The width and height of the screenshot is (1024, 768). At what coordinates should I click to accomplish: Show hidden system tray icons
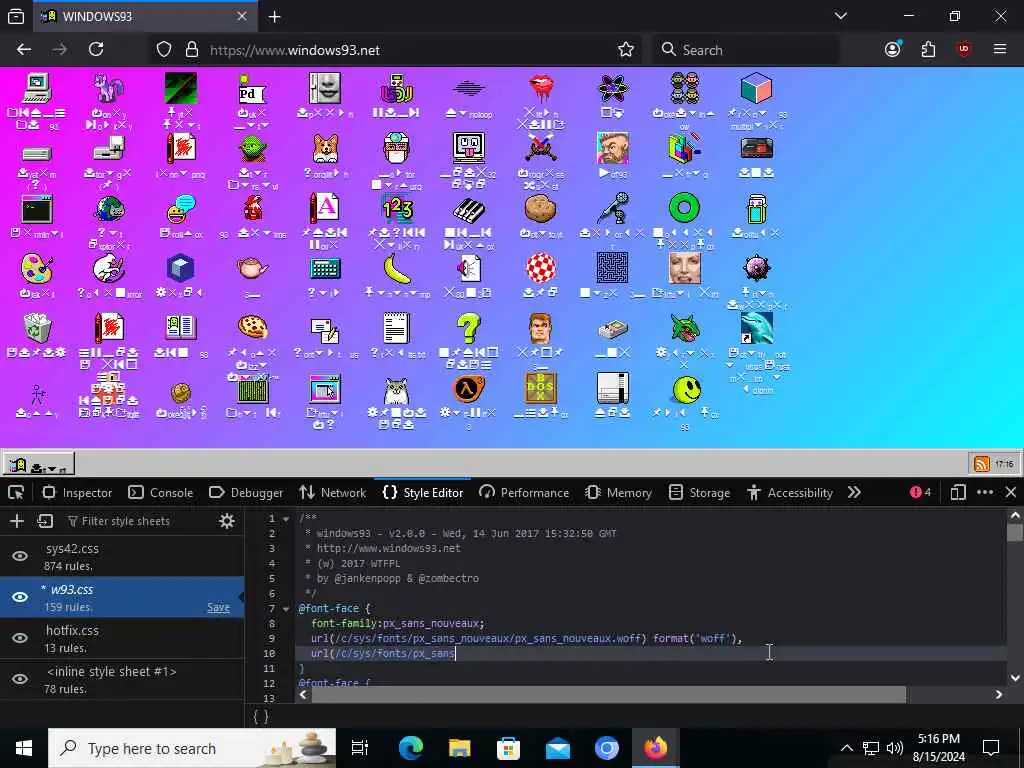coord(846,748)
